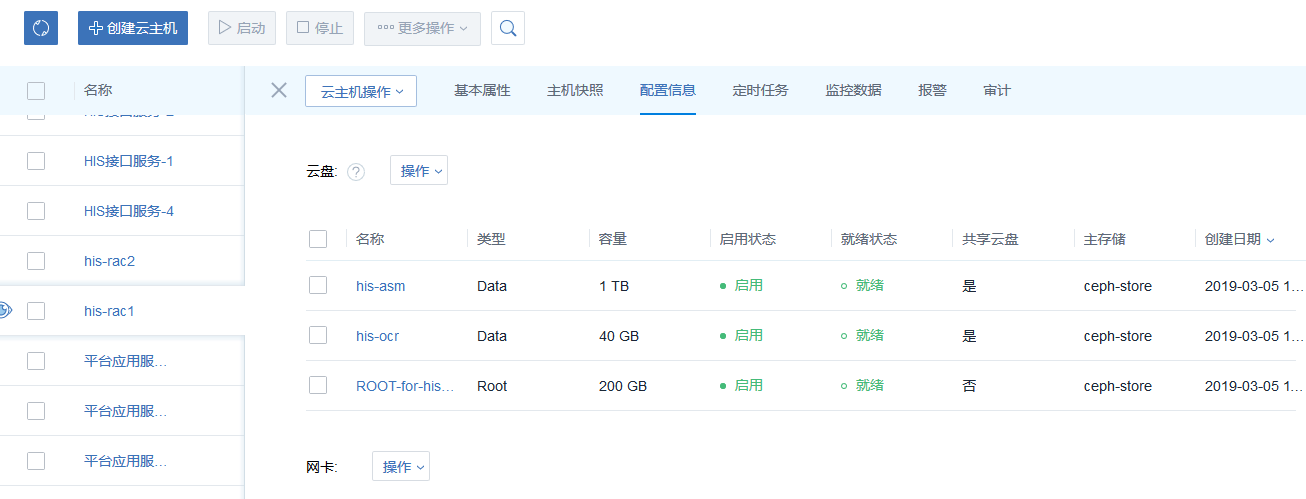Click the eye icon beside his-rac1
Viewport: 1306px width, 499px height.
(x=5, y=311)
